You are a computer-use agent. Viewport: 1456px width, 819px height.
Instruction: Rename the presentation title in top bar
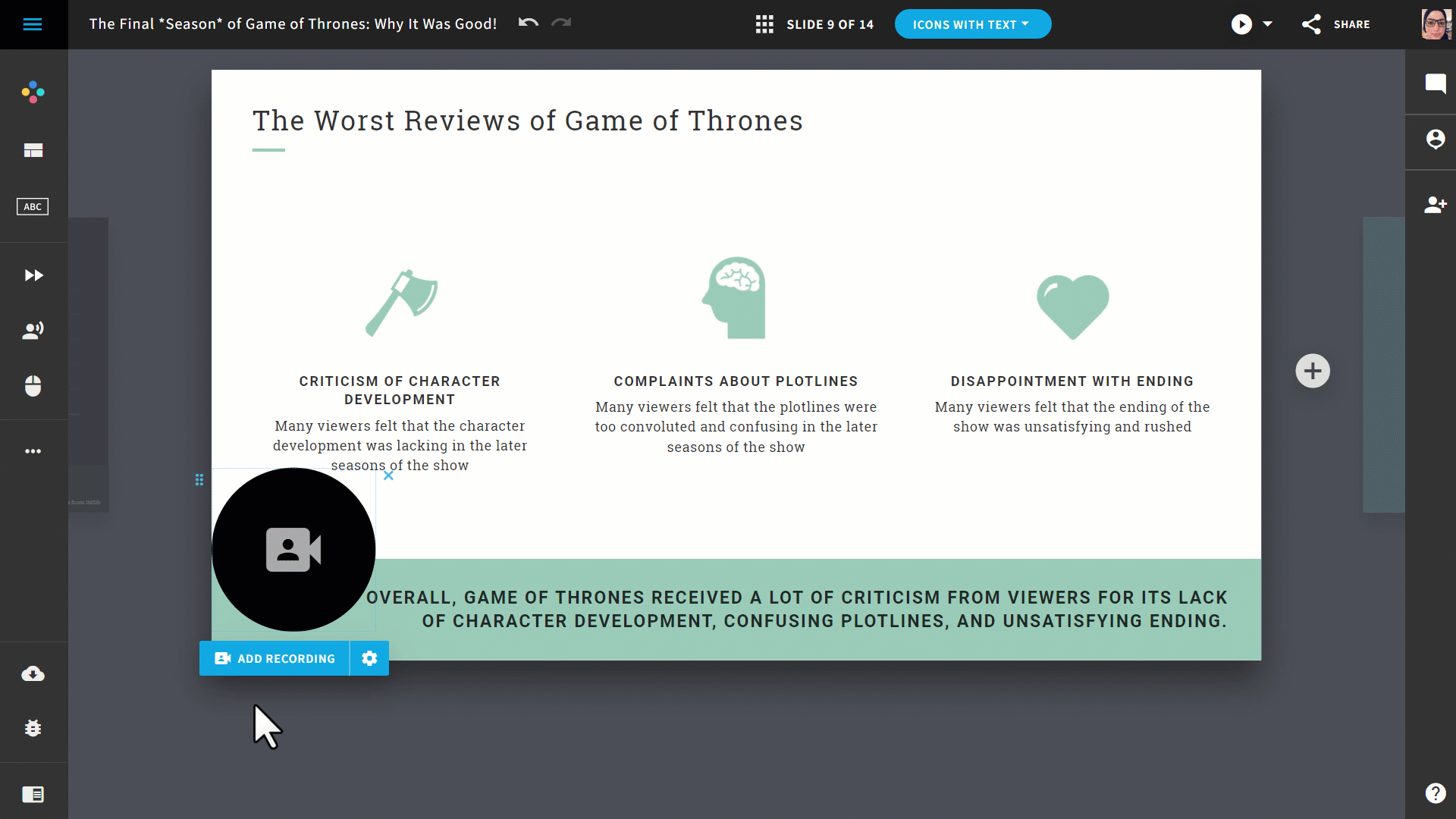(293, 24)
